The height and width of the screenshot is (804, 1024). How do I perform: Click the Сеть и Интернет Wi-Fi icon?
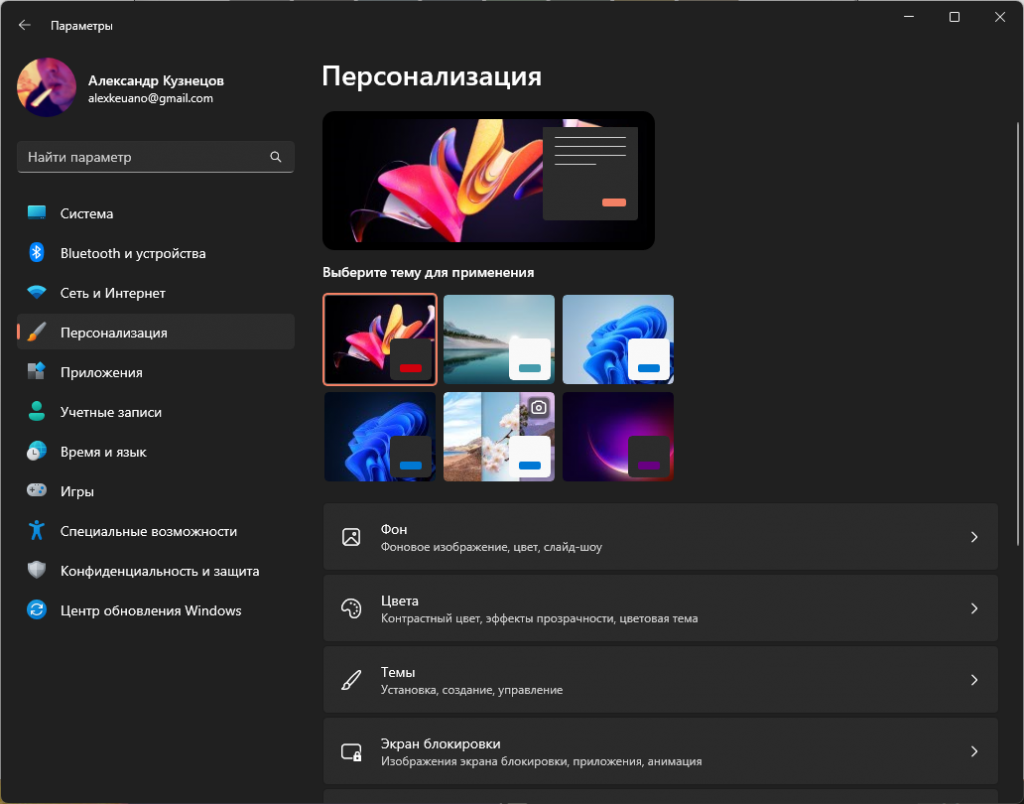(37, 293)
